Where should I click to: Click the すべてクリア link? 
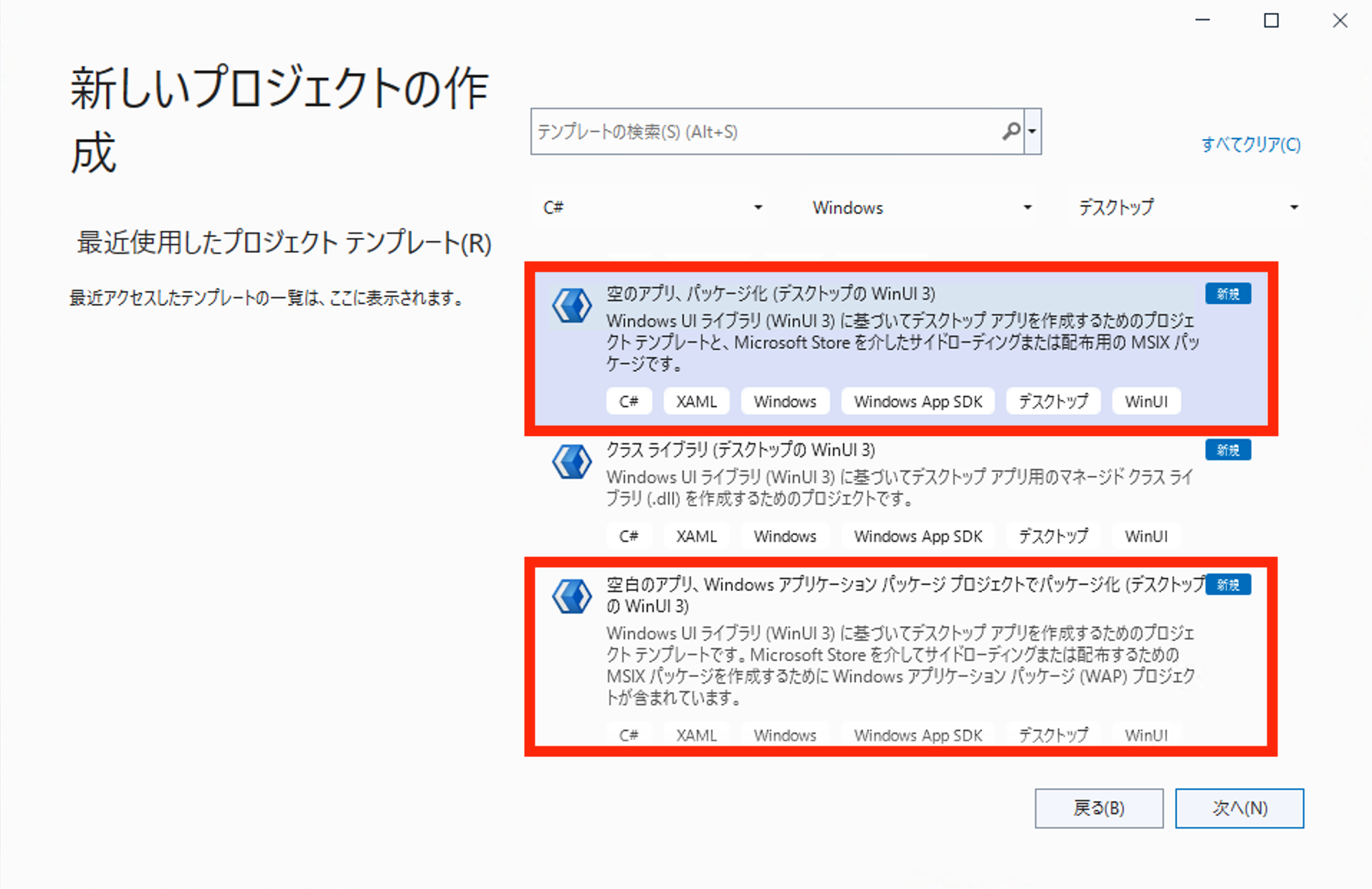[x=1250, y=145]
